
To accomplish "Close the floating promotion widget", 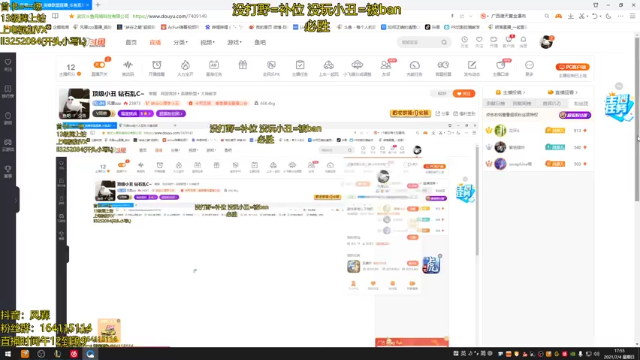I will click(619, 86).
